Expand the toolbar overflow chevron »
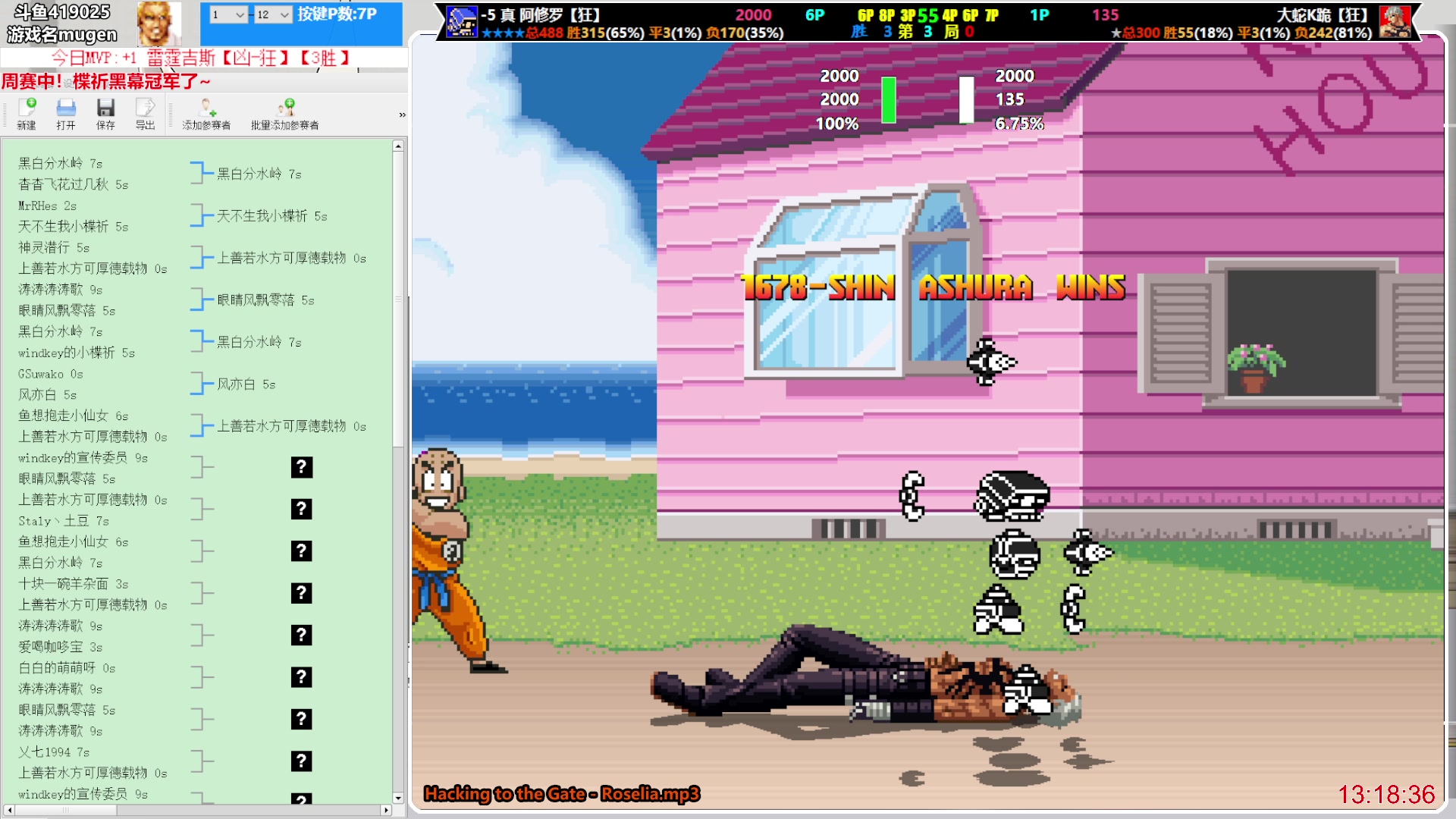Screen dimensions: 1456x819 point(402,115)
